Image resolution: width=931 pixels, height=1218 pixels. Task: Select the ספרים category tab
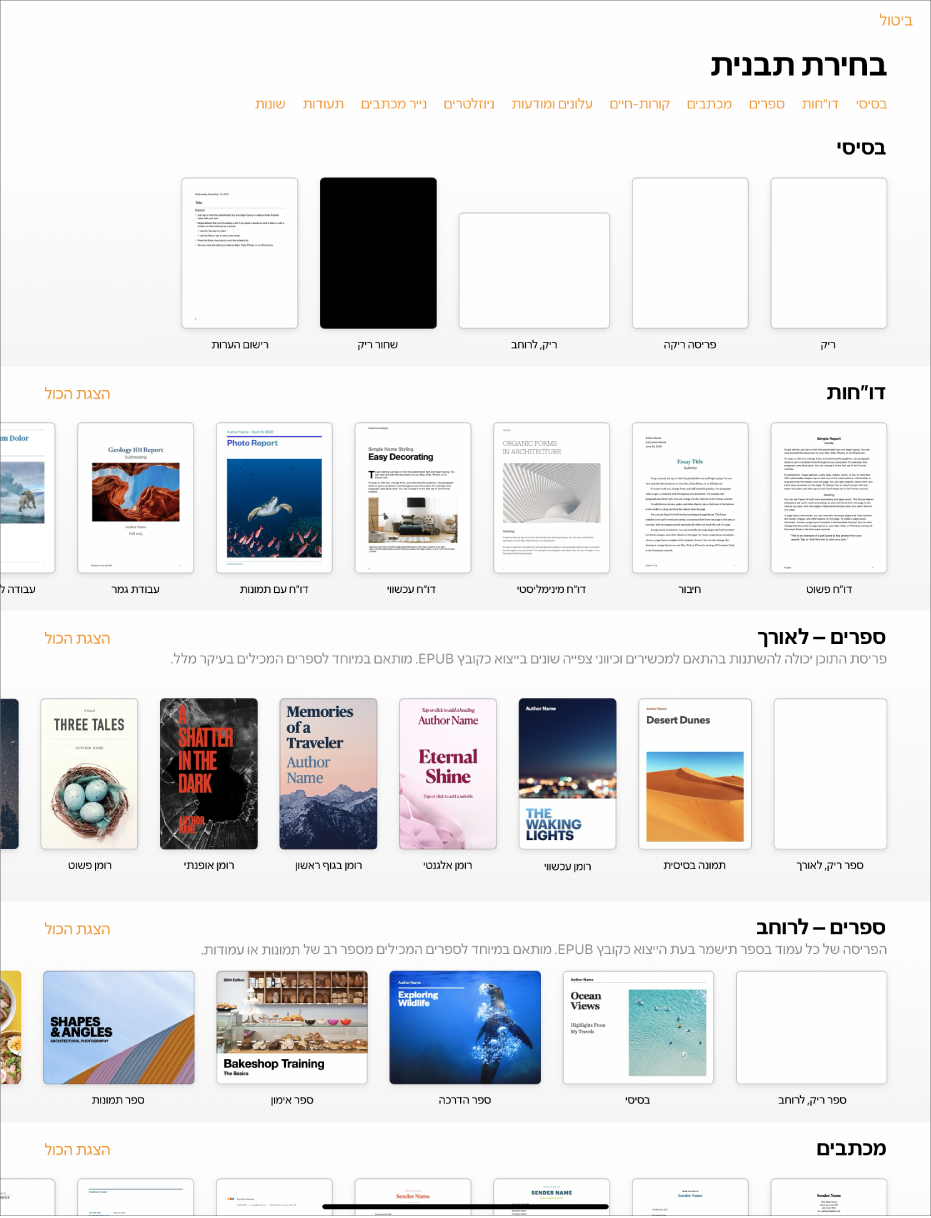click(766, 104)
